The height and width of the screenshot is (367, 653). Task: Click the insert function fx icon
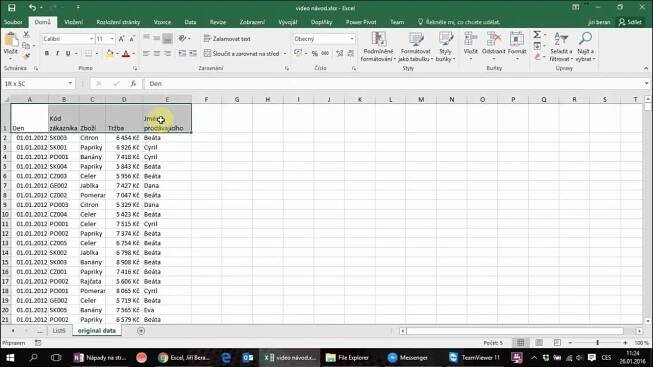click(133, 84)
